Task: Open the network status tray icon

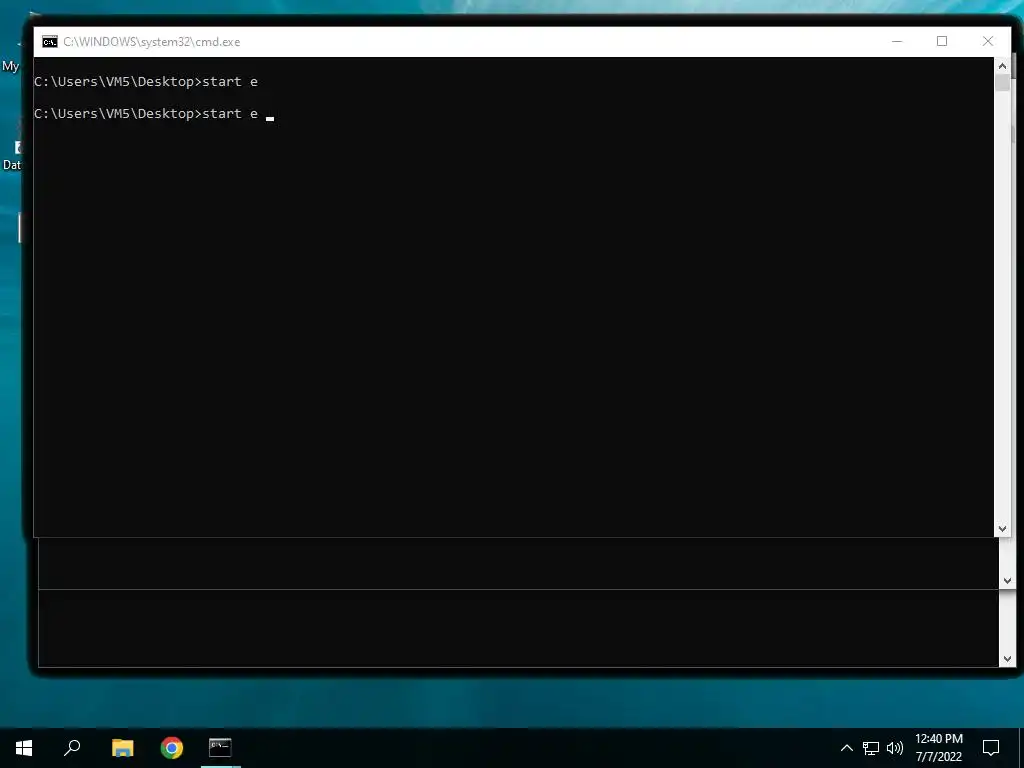Action: [871, 748]
